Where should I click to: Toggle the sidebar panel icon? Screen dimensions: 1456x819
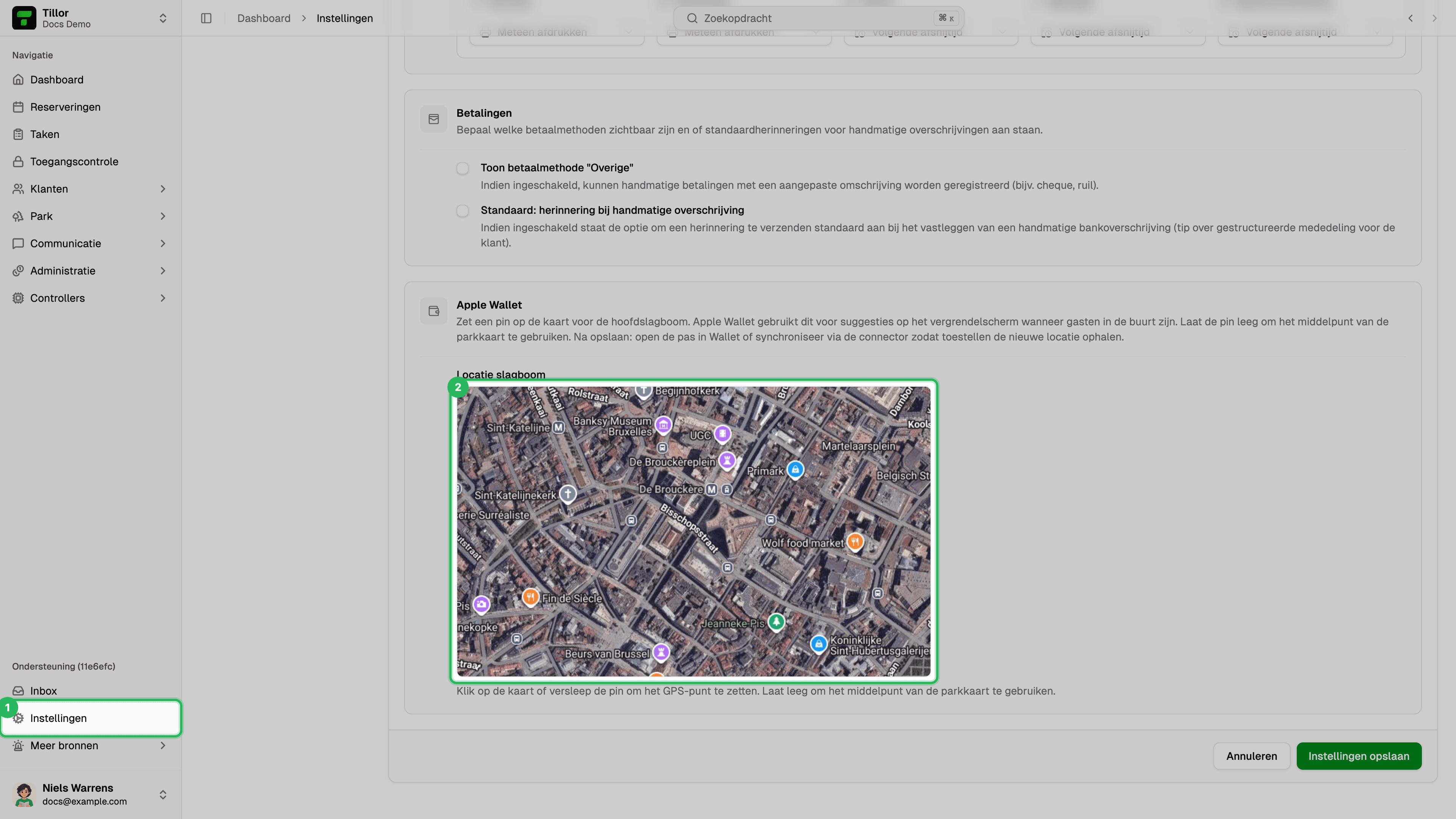click(206, 18)
